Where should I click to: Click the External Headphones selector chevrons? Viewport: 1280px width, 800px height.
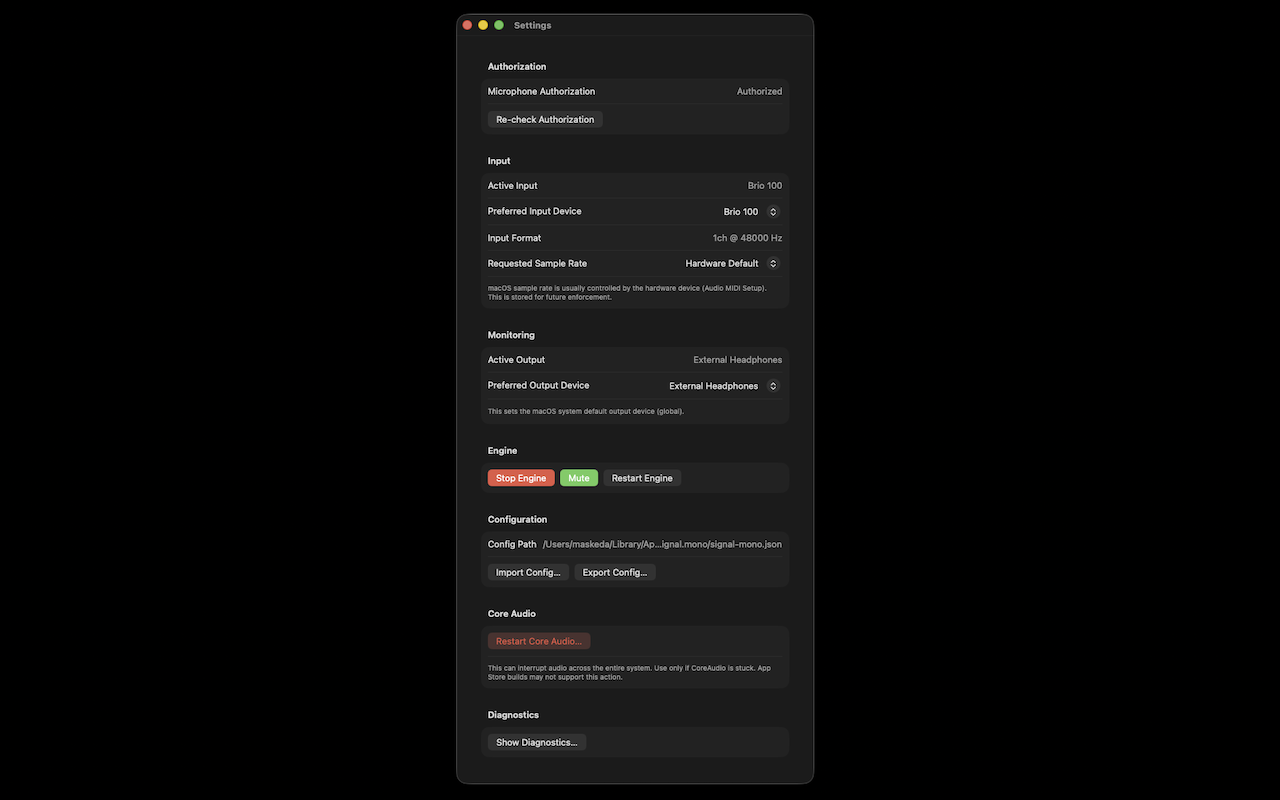point(772,385)
